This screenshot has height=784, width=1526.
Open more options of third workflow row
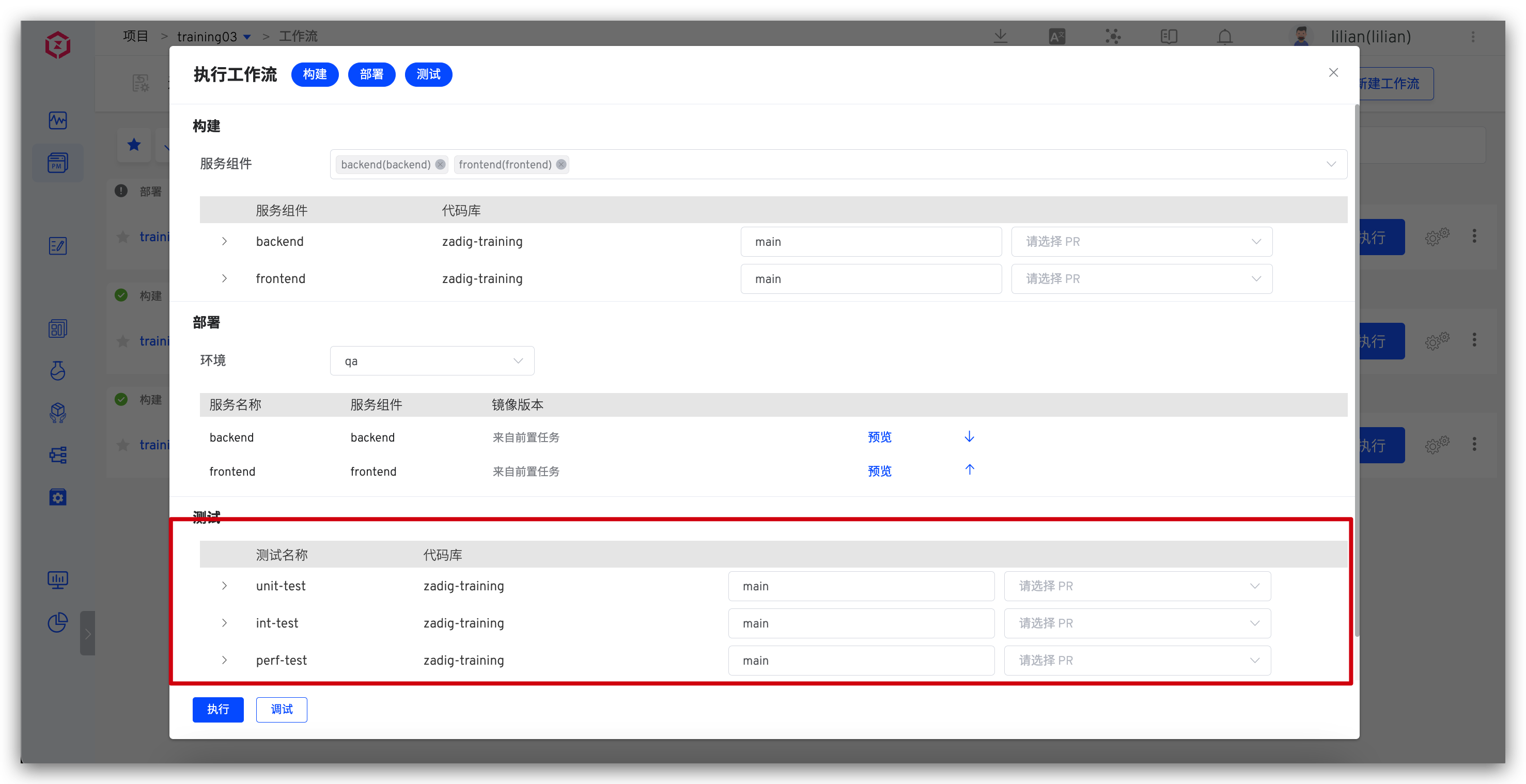pos(1474,444)
